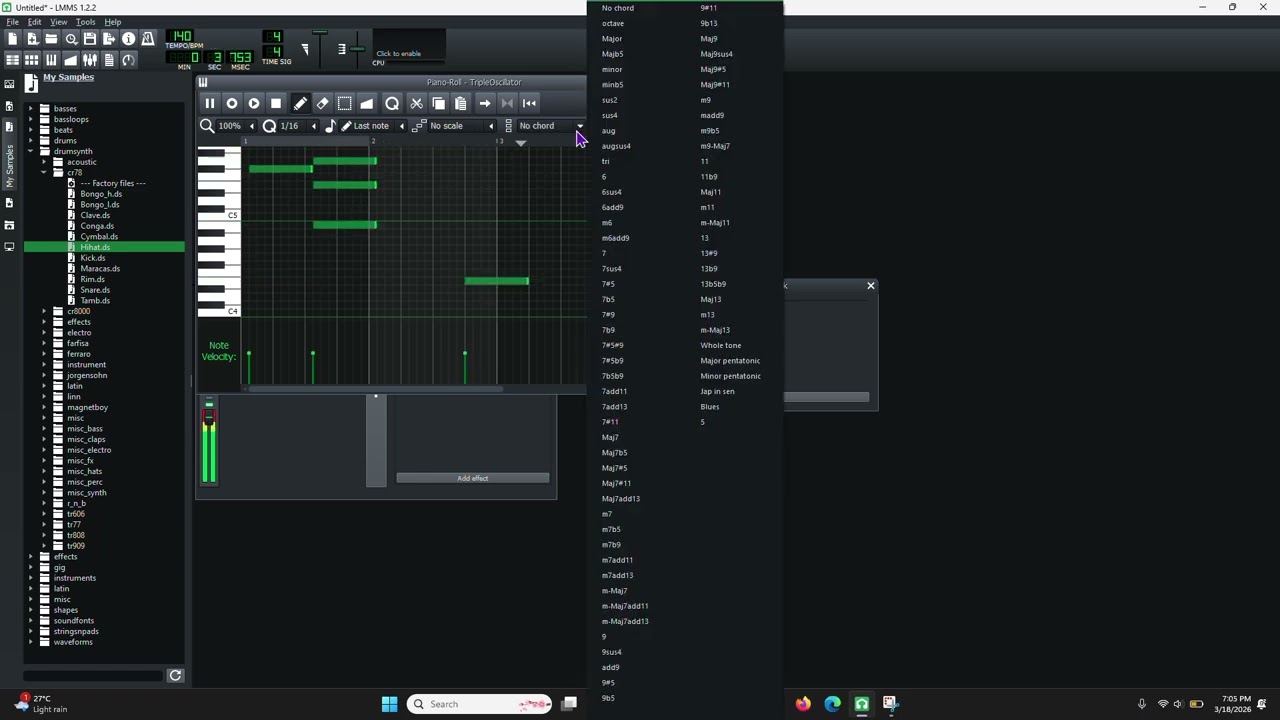Toggle loop points button

tap(507, 103)
